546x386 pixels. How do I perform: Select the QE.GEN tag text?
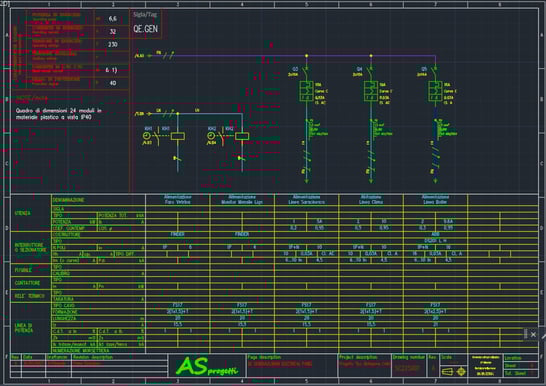pos(146,29)
